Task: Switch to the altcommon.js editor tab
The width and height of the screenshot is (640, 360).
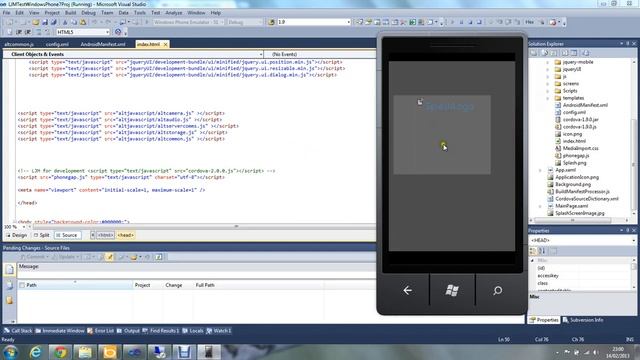Action: click(x=19, y=44)
